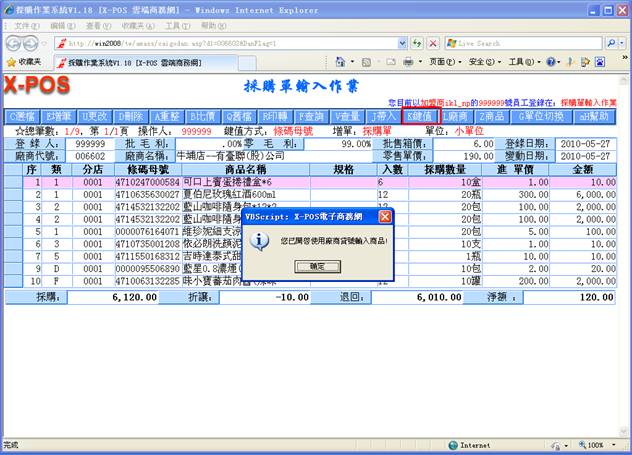Click the F查詢 query button
This screenshot has width=632, height=455.
point(312,116)
